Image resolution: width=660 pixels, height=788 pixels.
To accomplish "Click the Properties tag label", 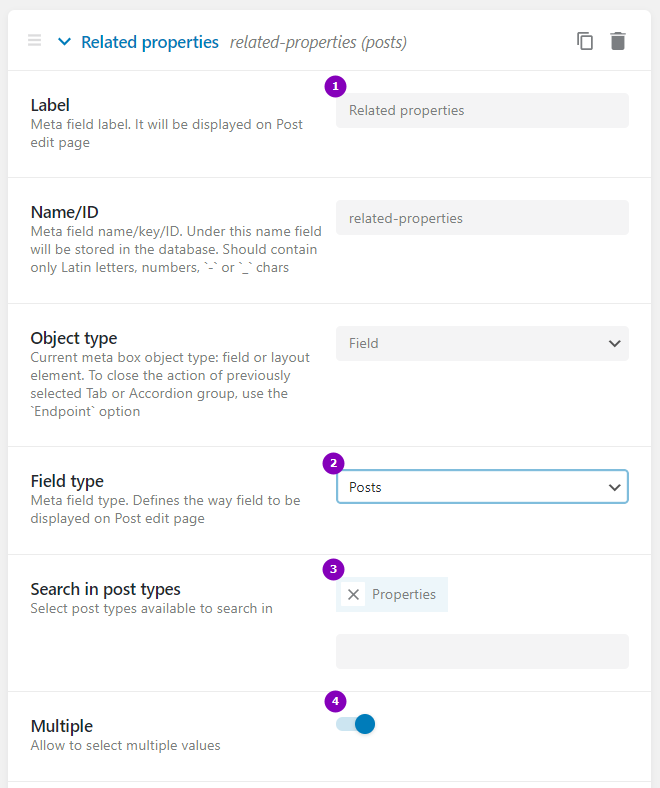I will (x=404, y=595).
